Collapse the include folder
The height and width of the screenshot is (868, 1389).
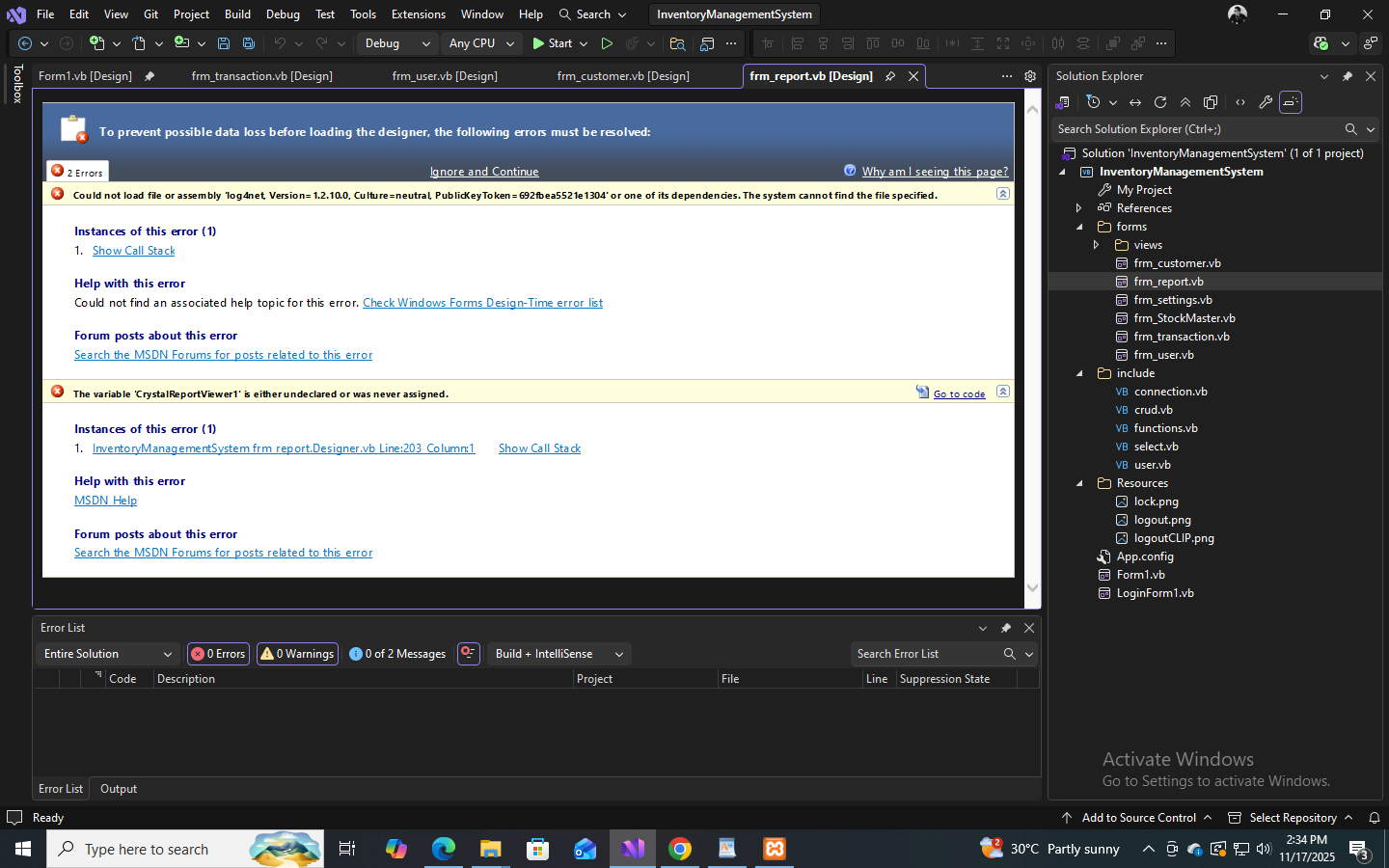pos(1079,373)
